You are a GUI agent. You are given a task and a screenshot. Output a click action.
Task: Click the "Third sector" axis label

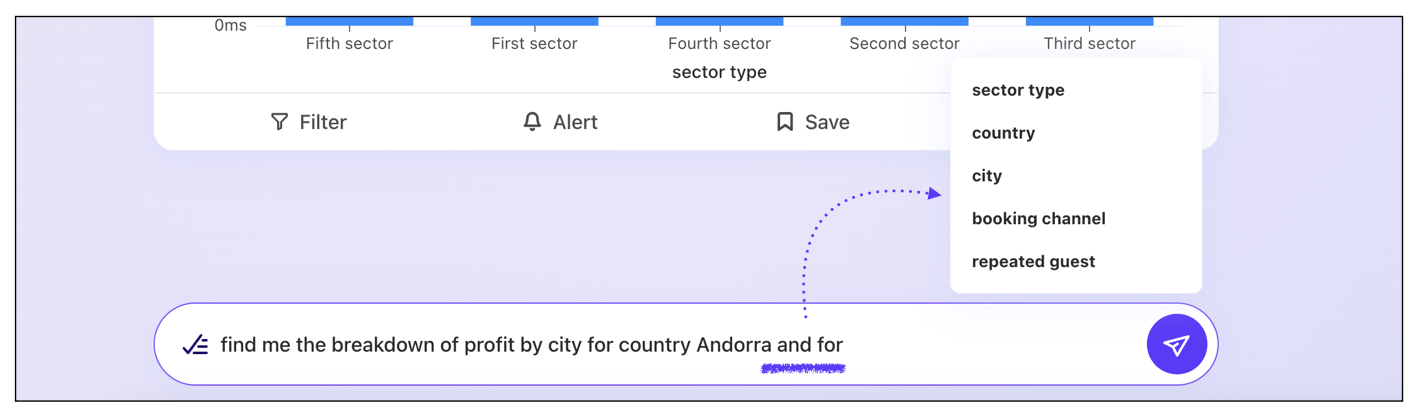[1089, 44]
